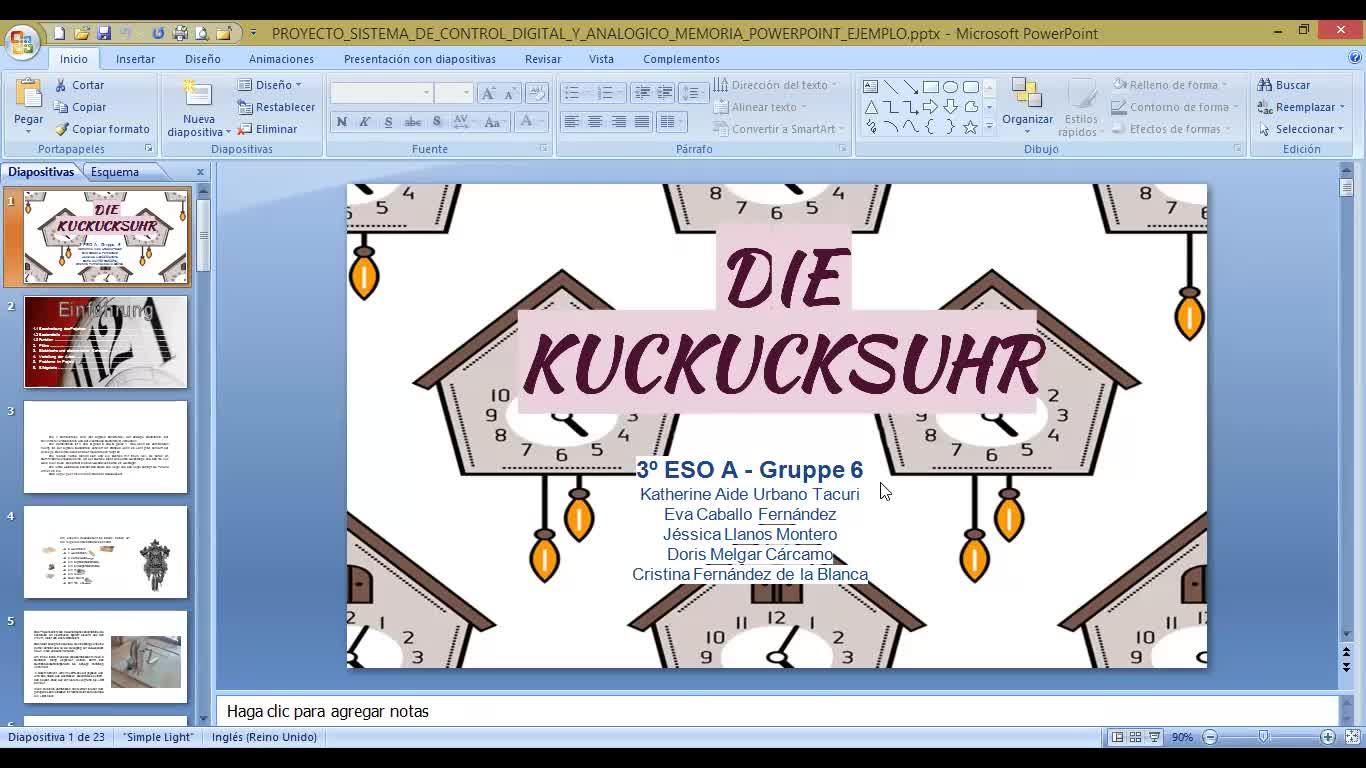Toggle italic (K) formatting
The height and width of the screenshot is (768, 1366).
click(365, 122)
